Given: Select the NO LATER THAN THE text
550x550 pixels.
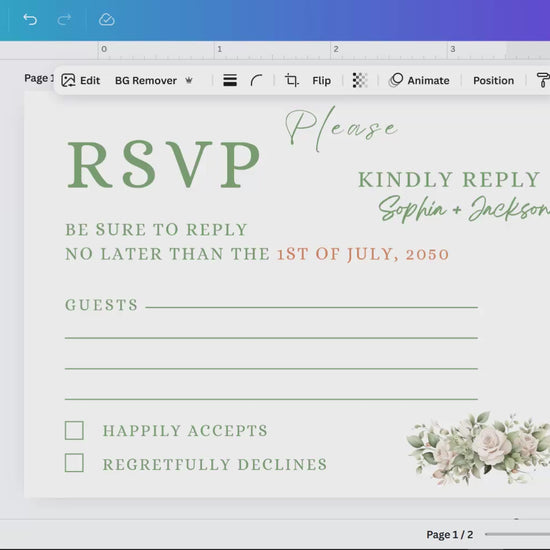Looking at the screenshot, I should tap(167, 254).
